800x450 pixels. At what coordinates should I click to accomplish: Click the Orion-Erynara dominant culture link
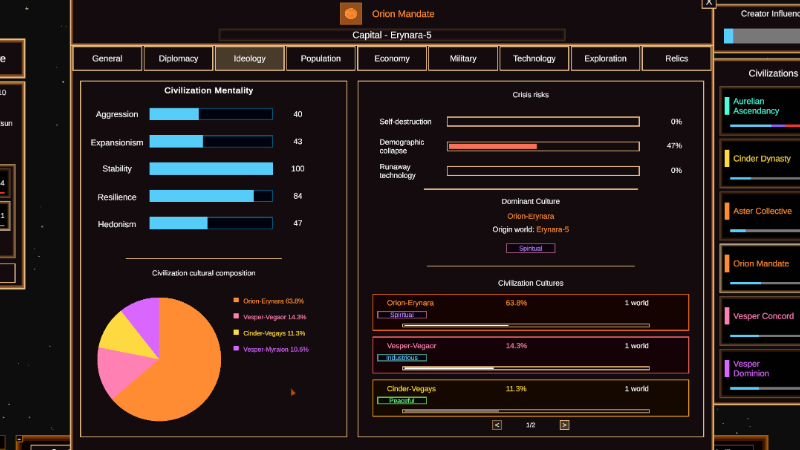tap(531, 216)
